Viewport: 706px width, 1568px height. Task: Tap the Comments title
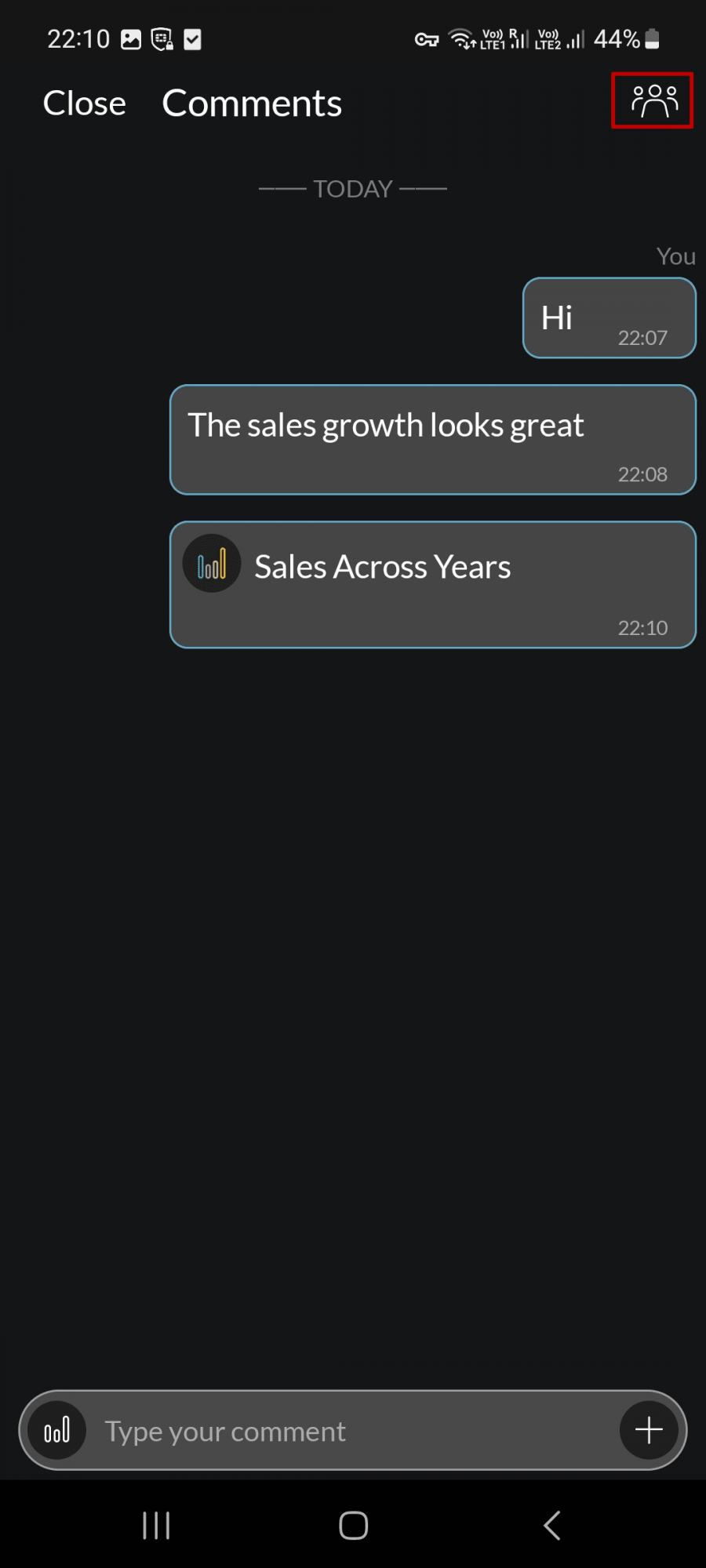pos(252,103)
